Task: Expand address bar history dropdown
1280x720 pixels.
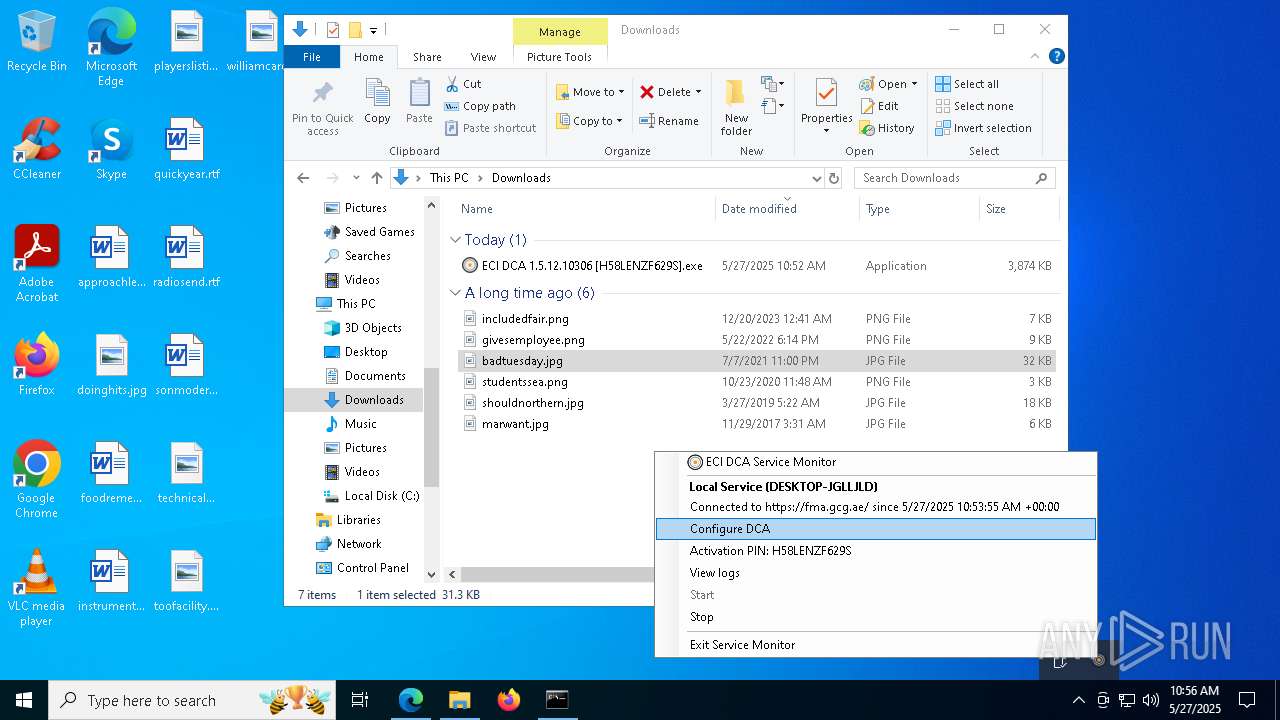Action: coord(816,178)
